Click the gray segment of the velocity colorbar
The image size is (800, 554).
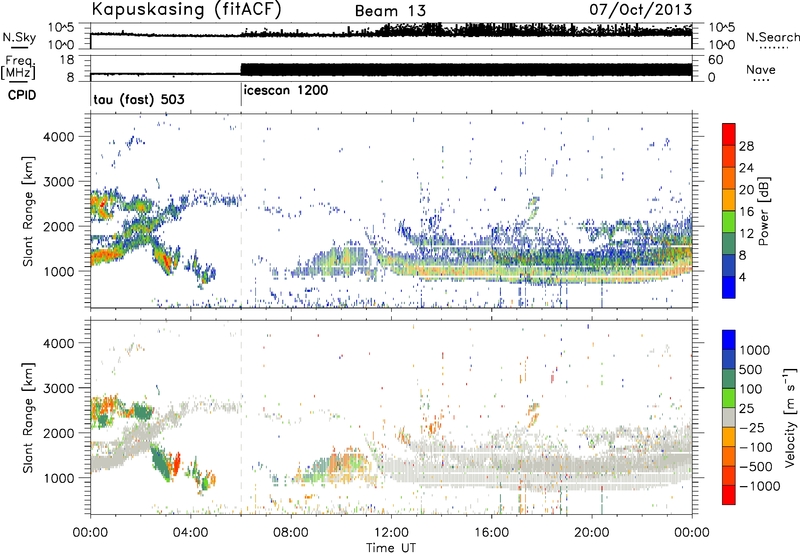point(729,417)
